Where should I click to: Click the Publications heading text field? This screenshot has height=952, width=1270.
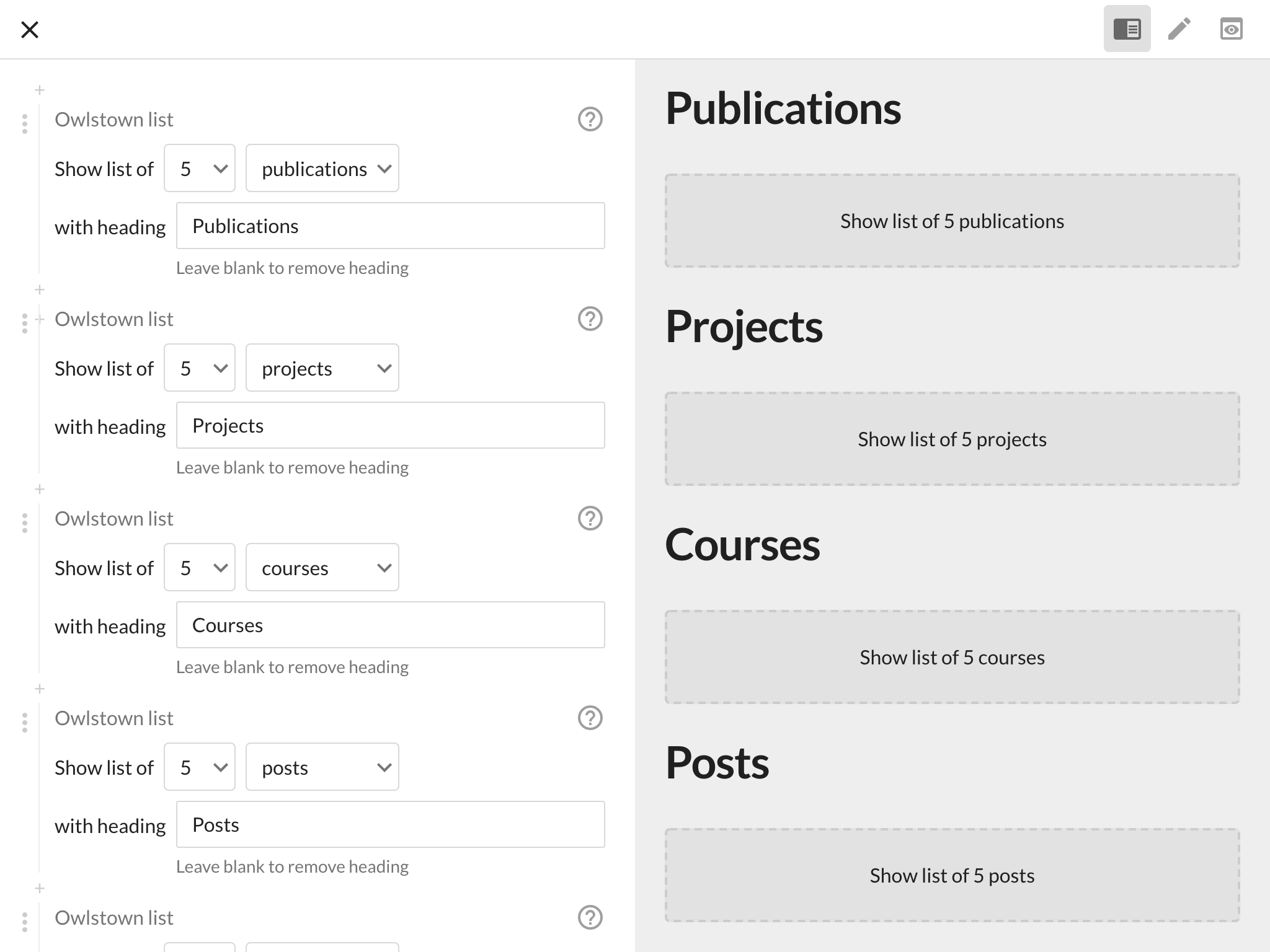(x=391, y=226)
